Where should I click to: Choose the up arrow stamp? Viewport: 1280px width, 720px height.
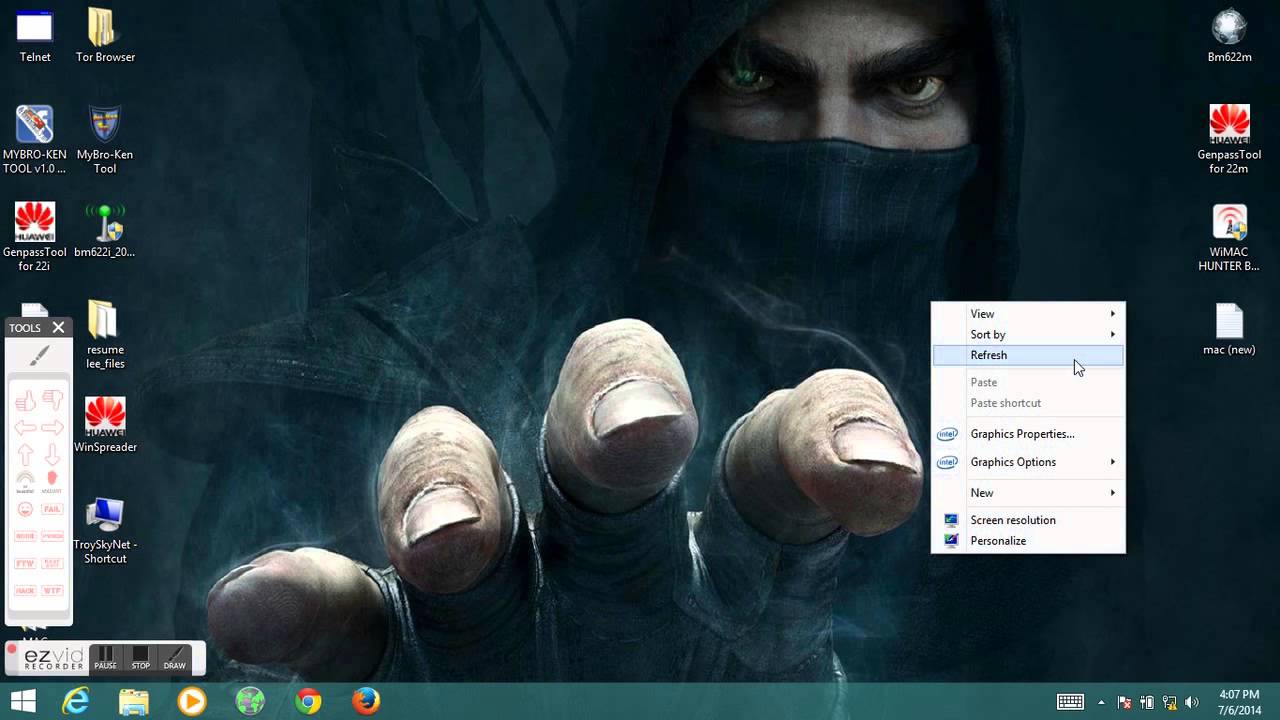[x=25, y=454]
